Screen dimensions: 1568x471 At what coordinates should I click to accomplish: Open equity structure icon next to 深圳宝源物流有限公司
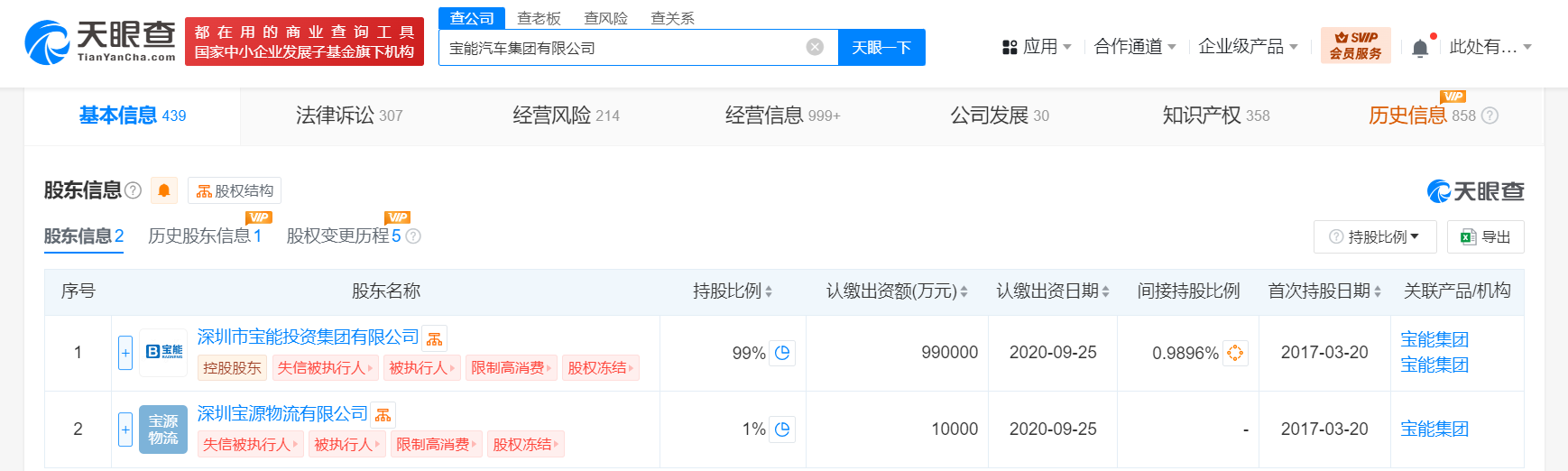point(383,415)
